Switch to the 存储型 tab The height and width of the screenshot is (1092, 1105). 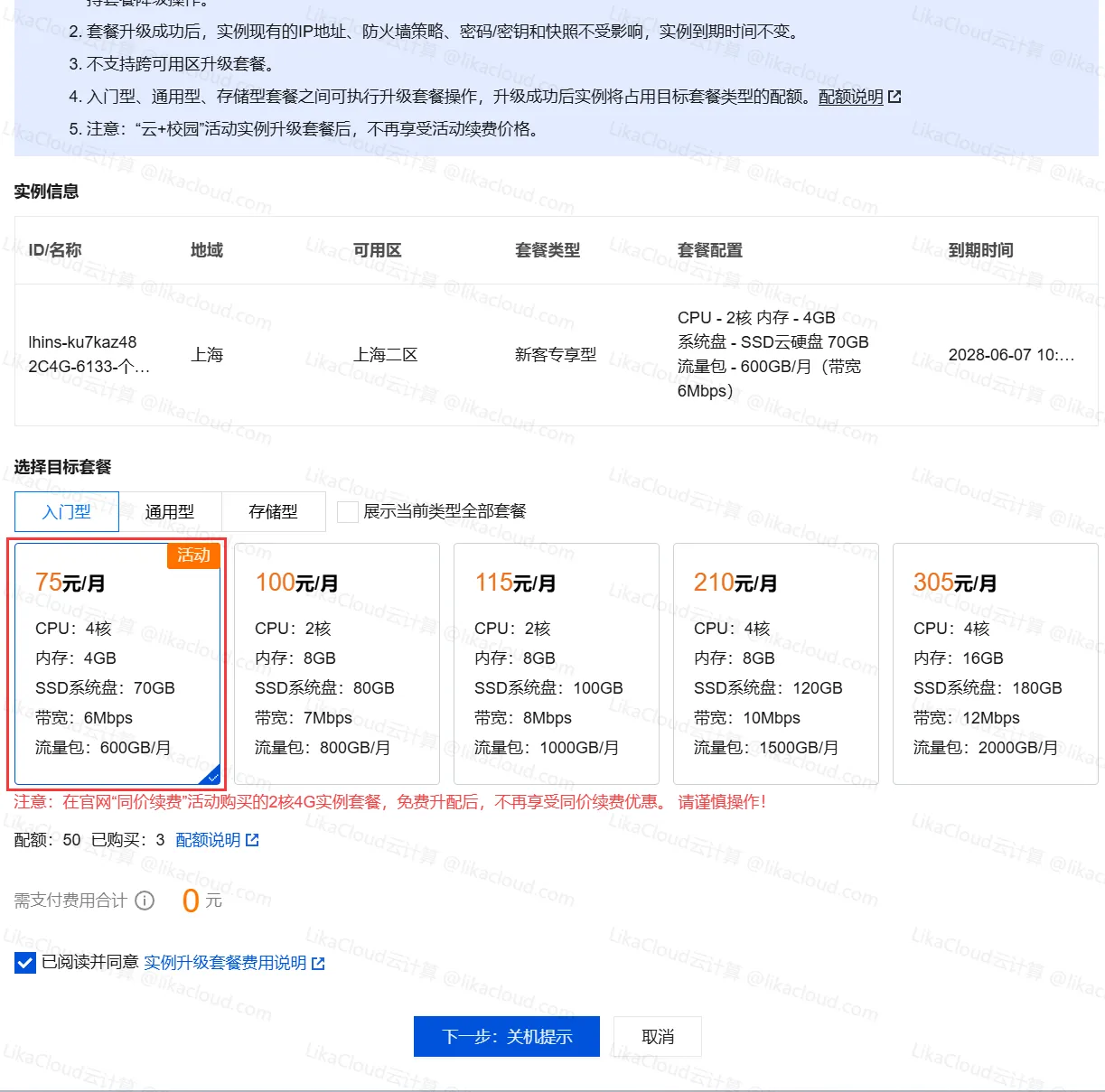tap(273, 512)
